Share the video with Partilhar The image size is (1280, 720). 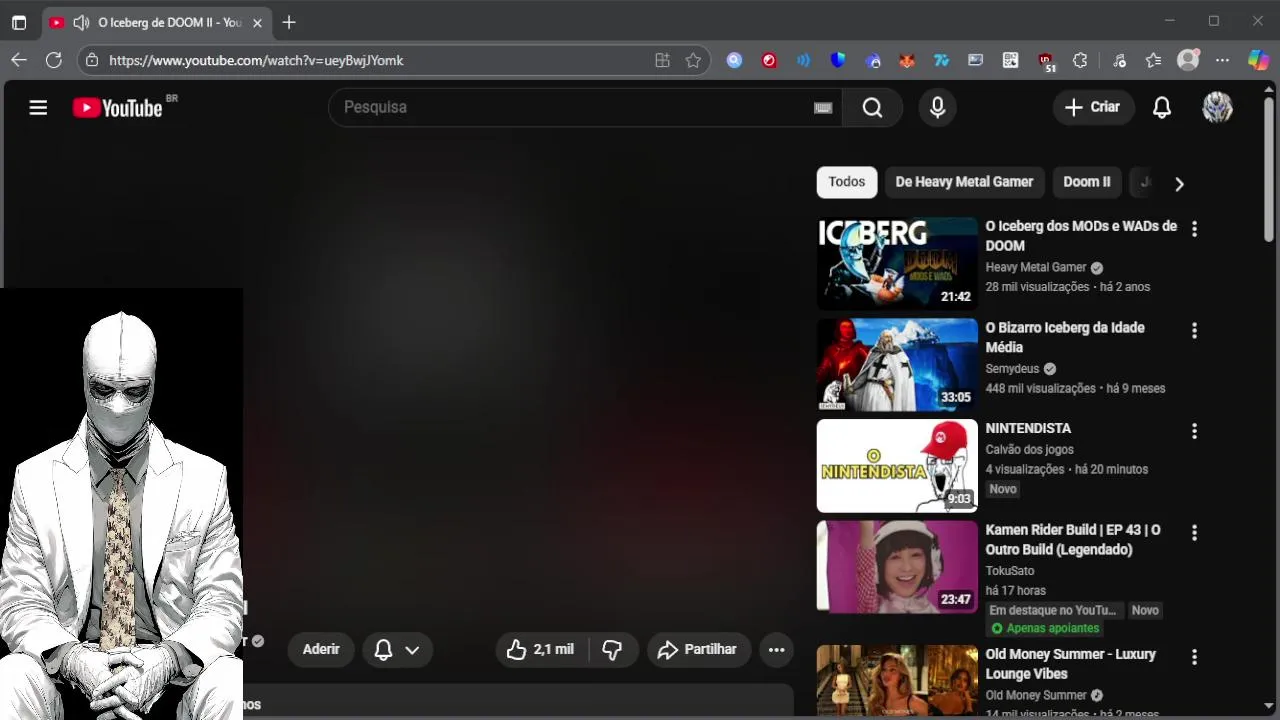tap(698, 649)
